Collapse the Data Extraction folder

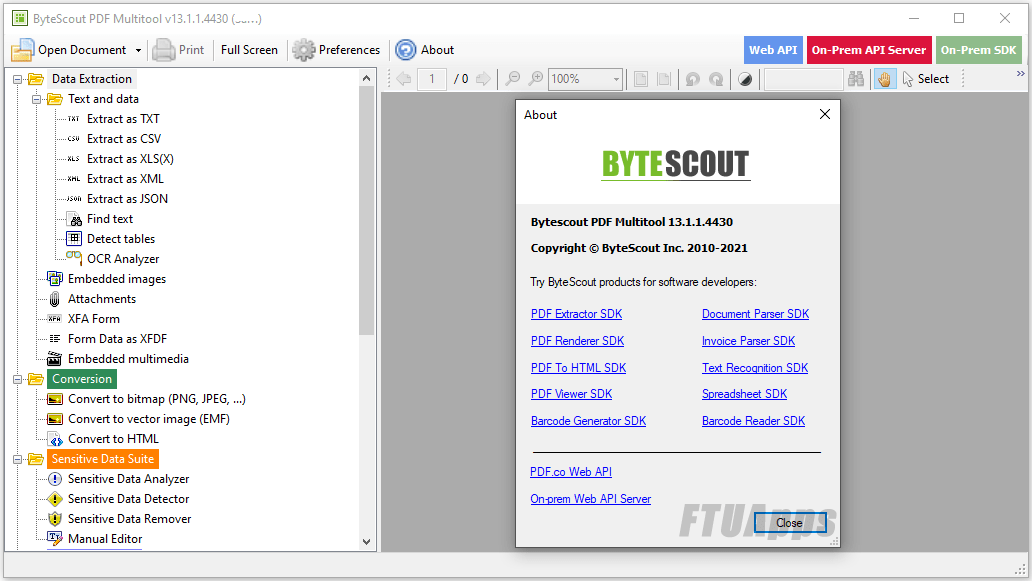tap(18, 79)
